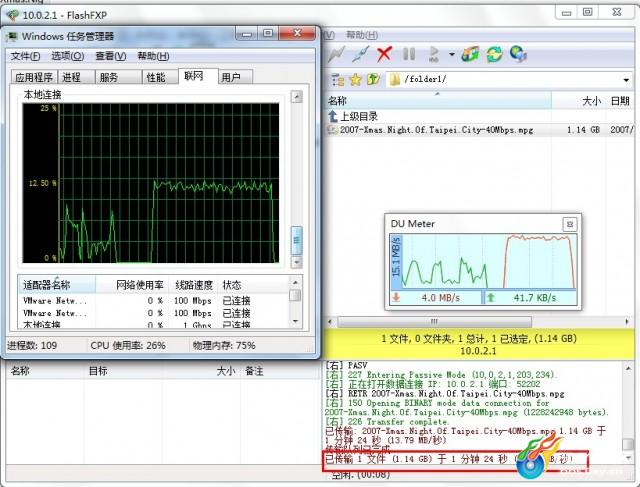This screenshot has height=487, width=640.
Task: Switch to the 服务 tab
Action: (118, 77)
